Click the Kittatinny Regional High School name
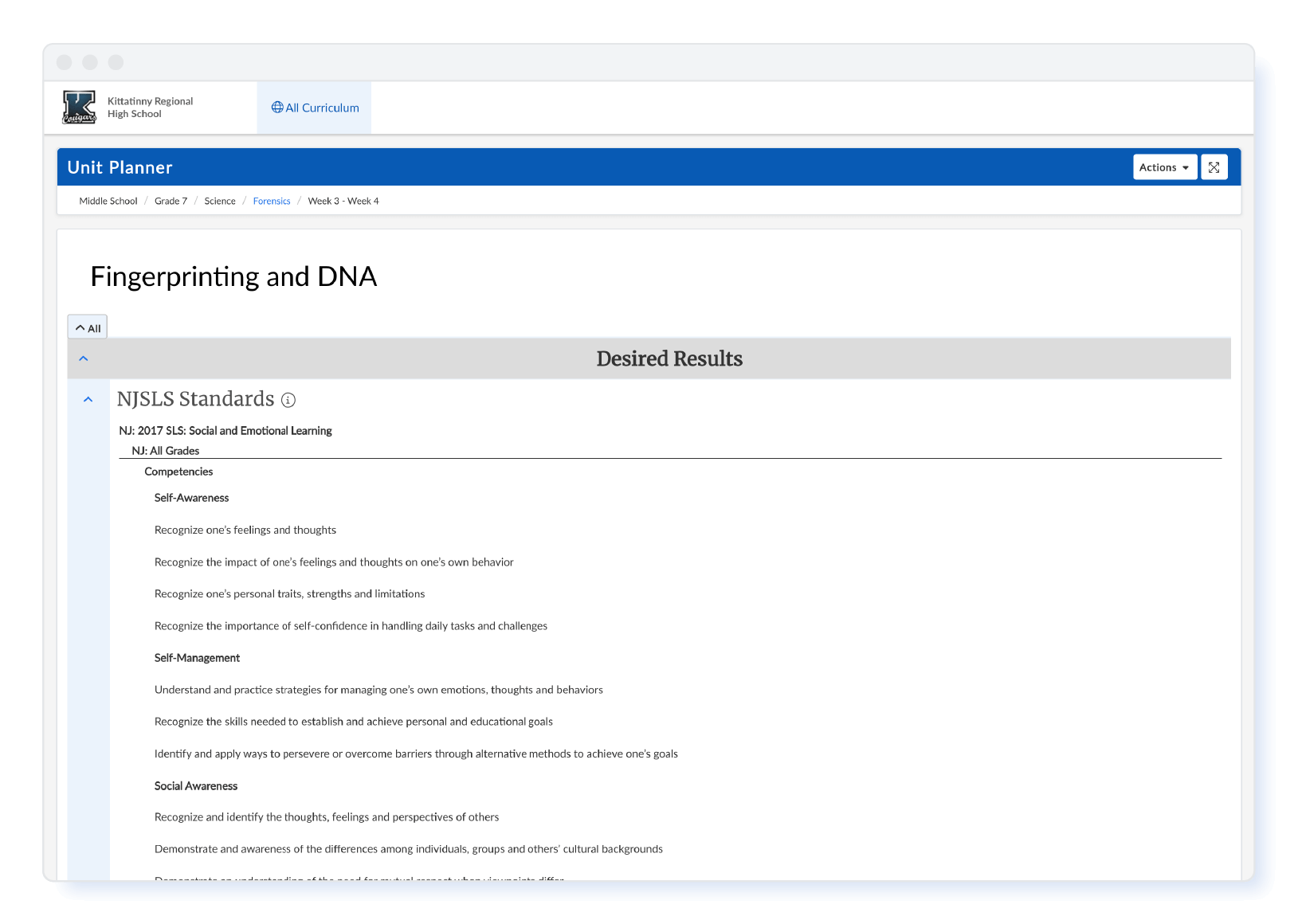Viewport: 1298px width, 924px height. tap(150, 108)
